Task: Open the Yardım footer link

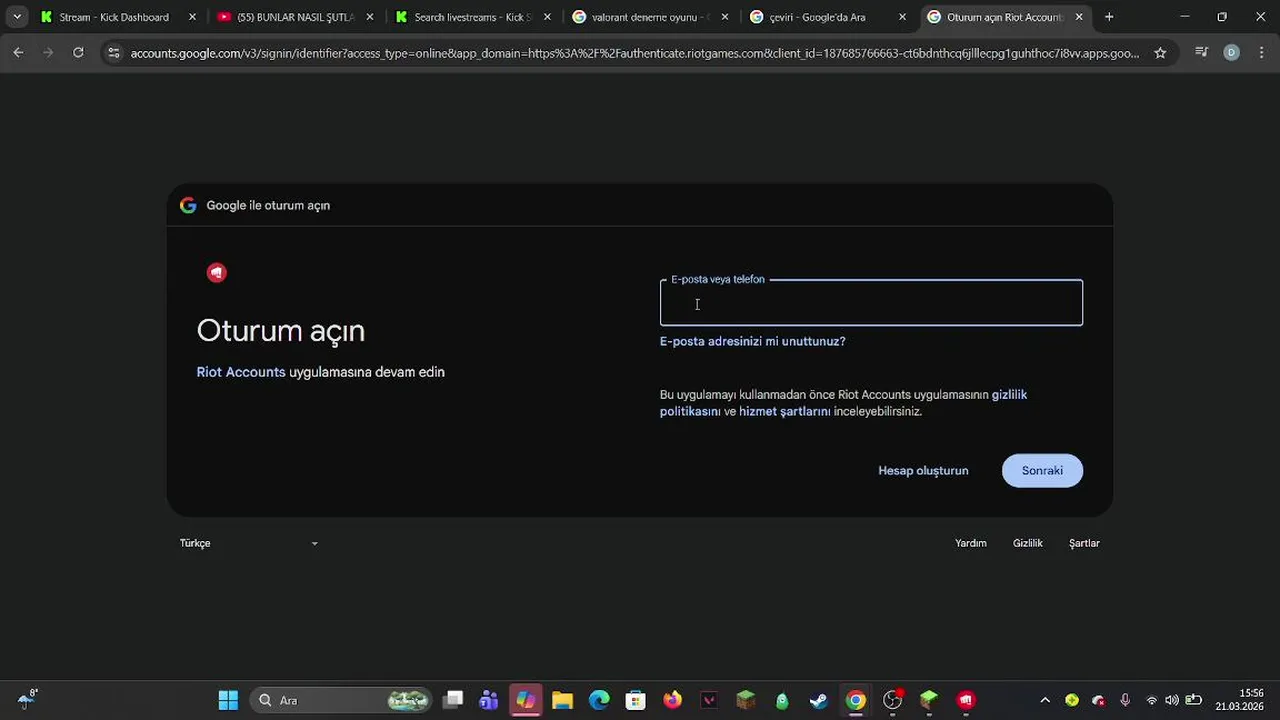Action: click(970, 543)
